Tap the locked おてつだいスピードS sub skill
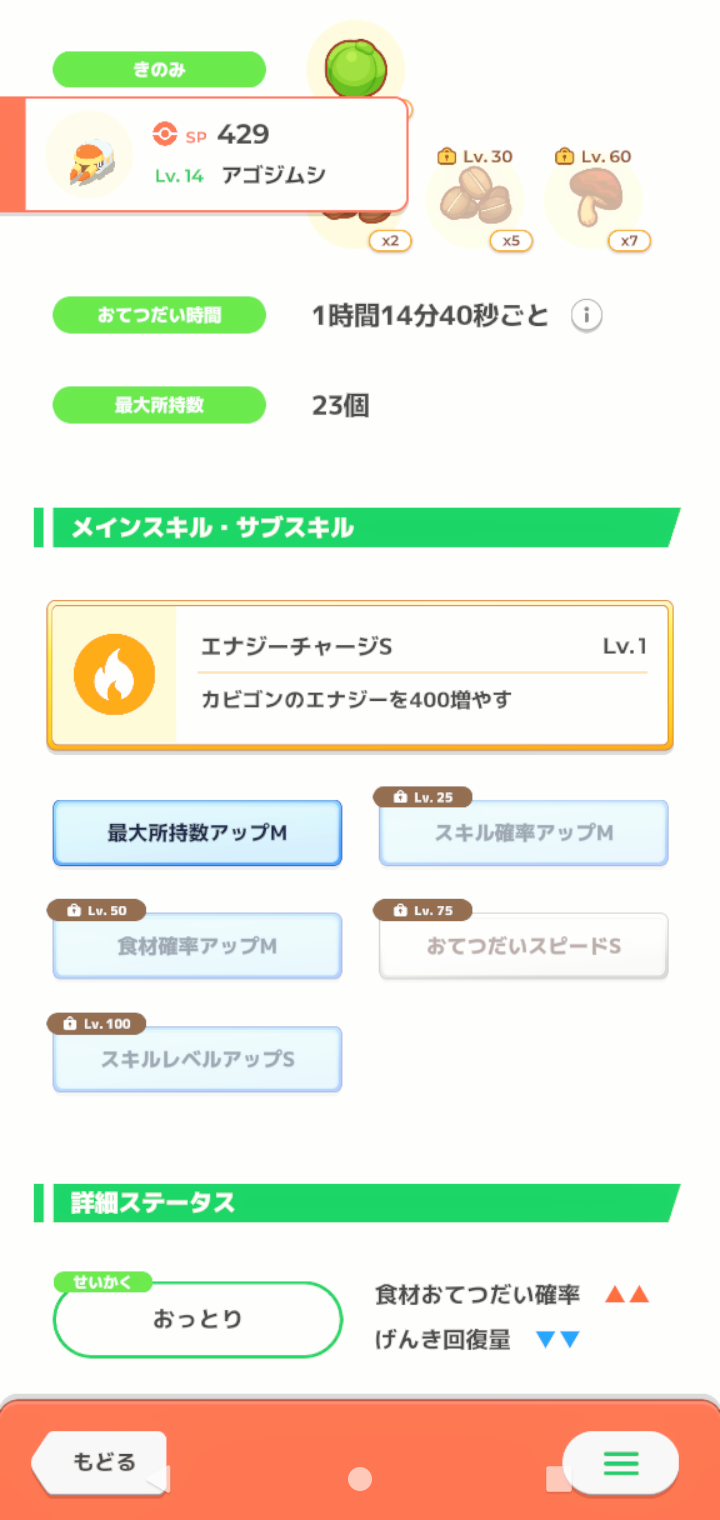This screenshot has height=1520, width=720. pos(523,945)
